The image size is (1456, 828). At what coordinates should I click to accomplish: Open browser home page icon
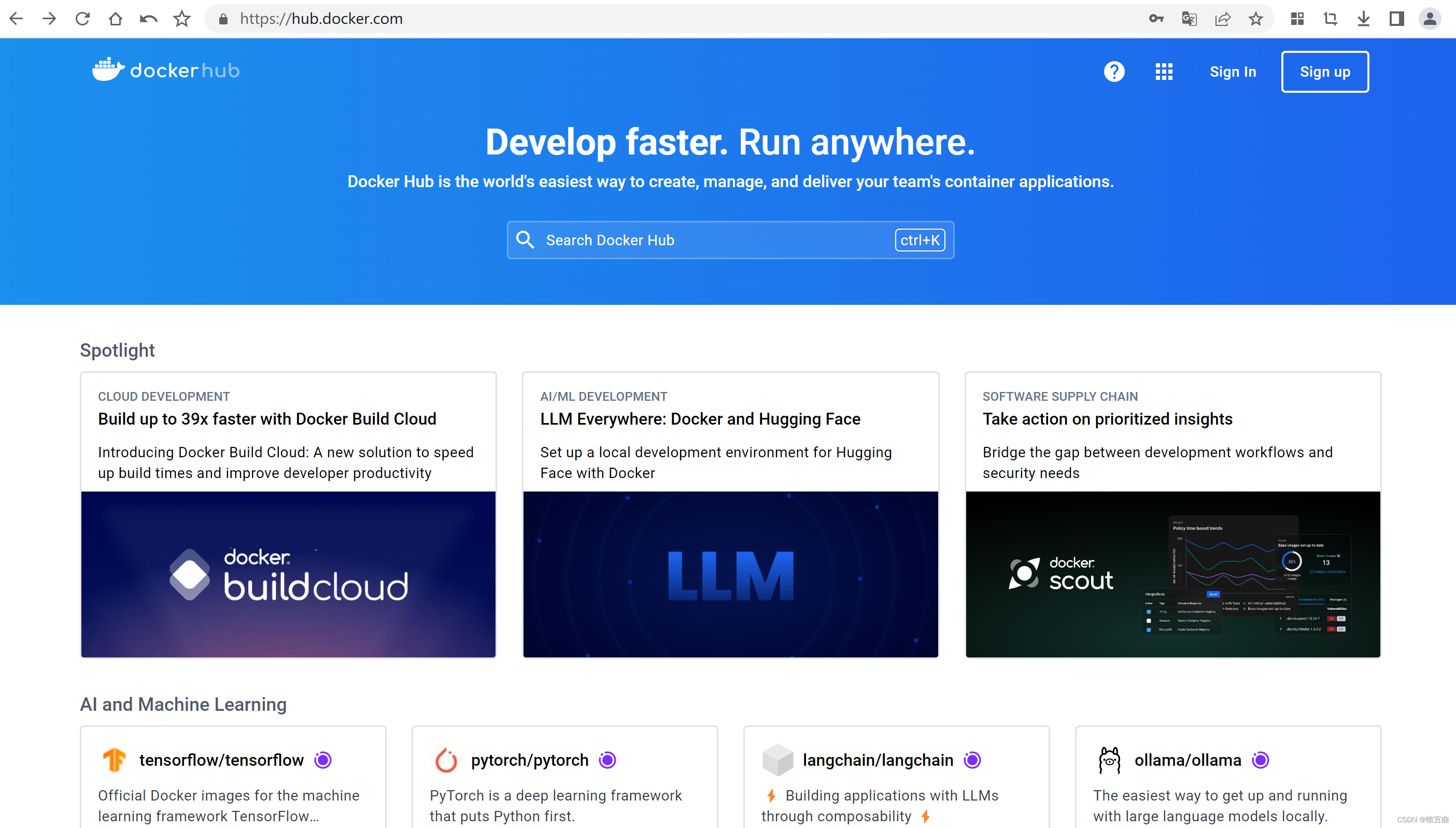pyautogui.click(x=116, y=19)
